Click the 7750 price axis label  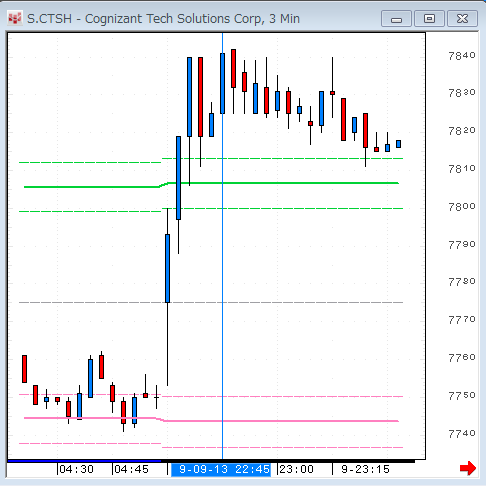(462, 396)
